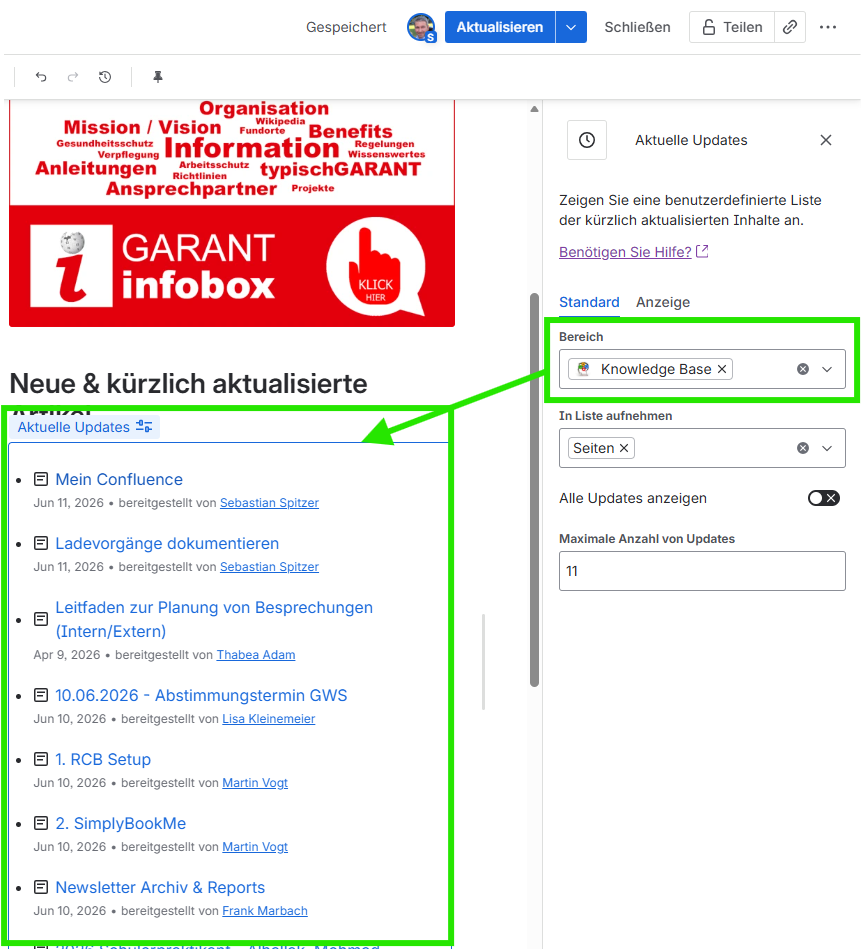Open the Aktualisieren split-button dropdown arrow
The width and height of the screenshot is (861, 949).
(571, 27)
